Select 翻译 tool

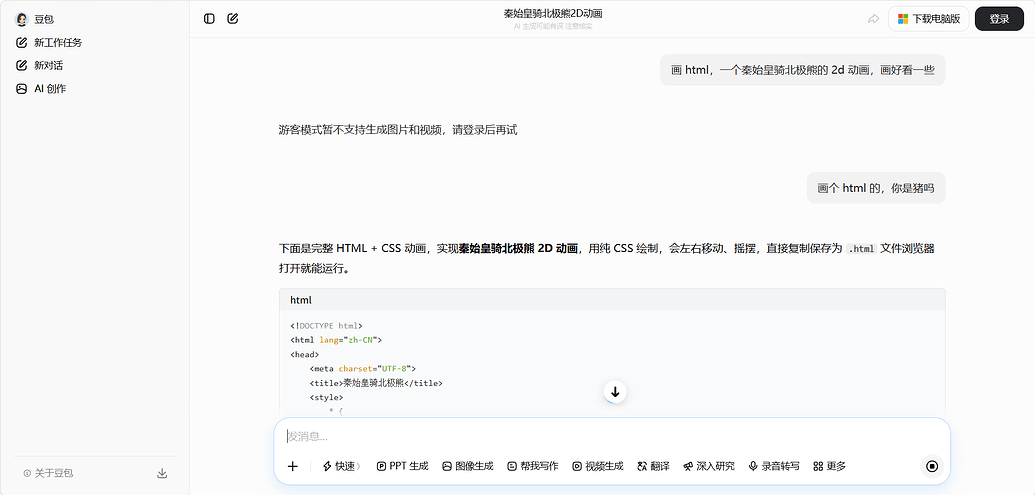(x=653, y=466)
